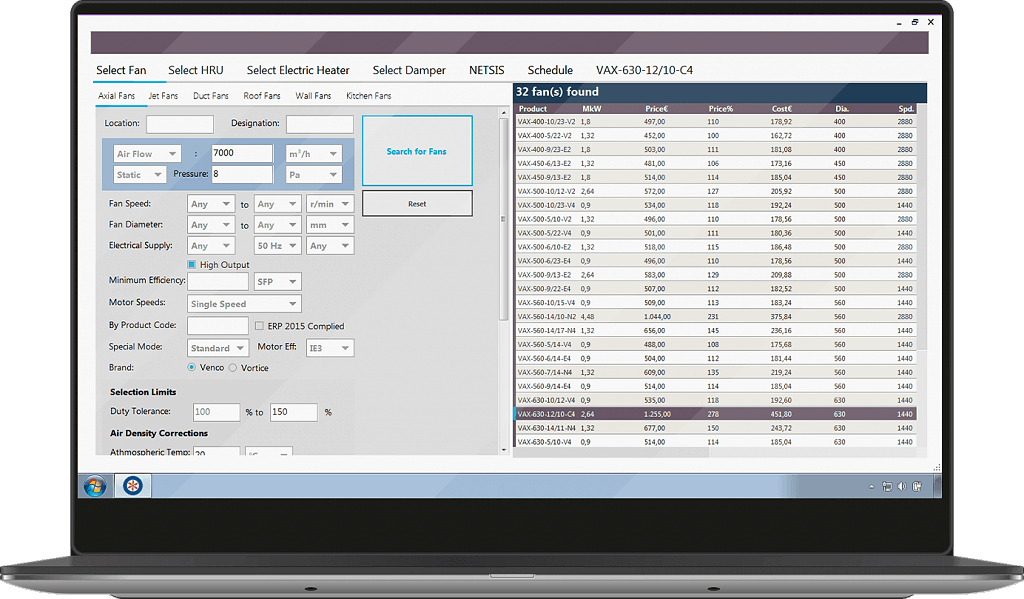This screenshot has width=1024, height=599.
Task: Switch to the Select HRU tab
Action: (x=196, y=70)
